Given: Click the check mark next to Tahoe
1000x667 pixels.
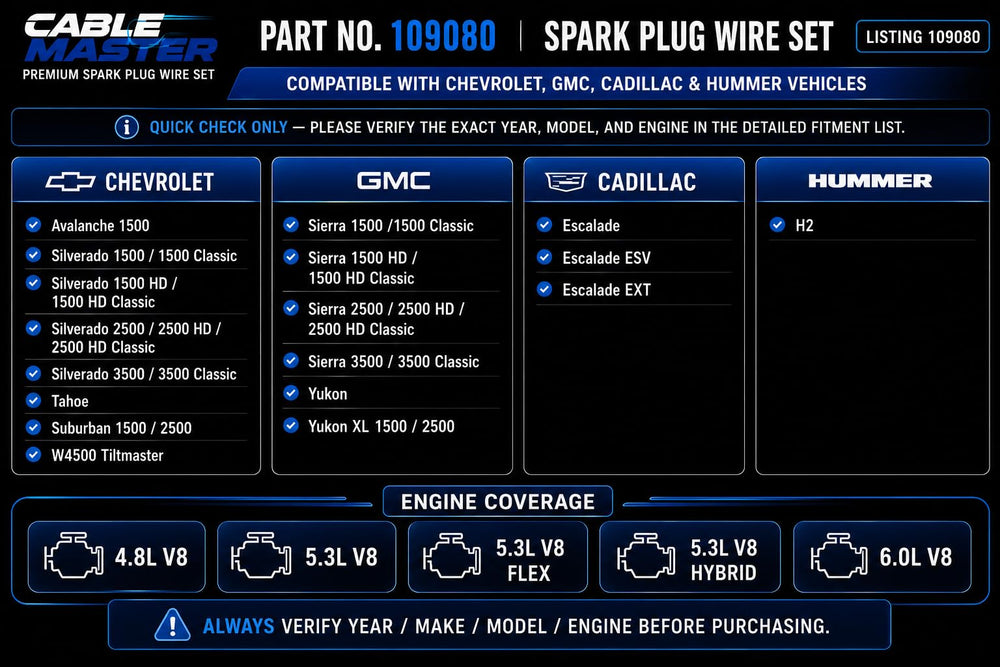Looking at the screenshot, I should tap(33, 400).
